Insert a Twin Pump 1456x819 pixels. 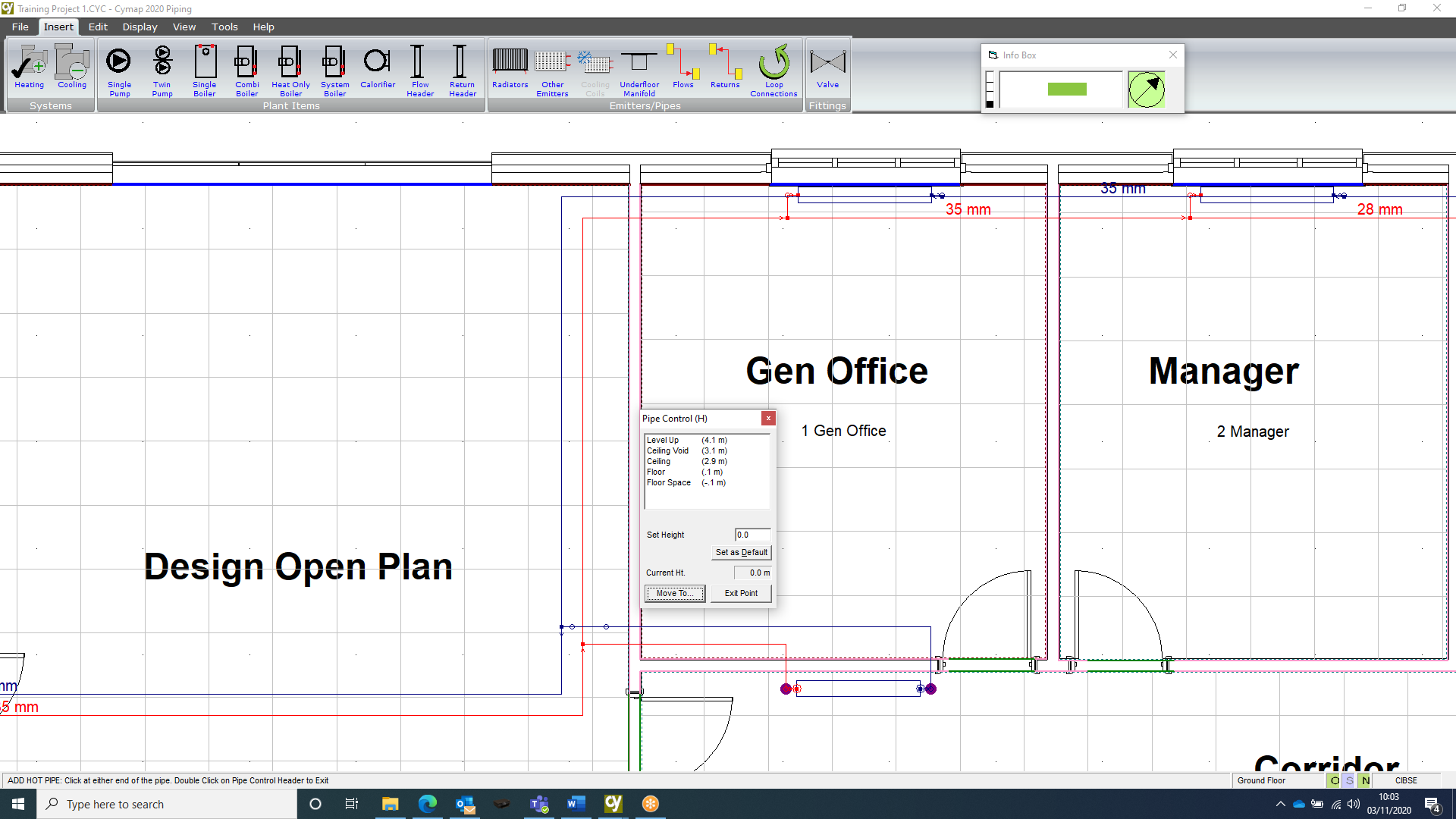[162, 71]
